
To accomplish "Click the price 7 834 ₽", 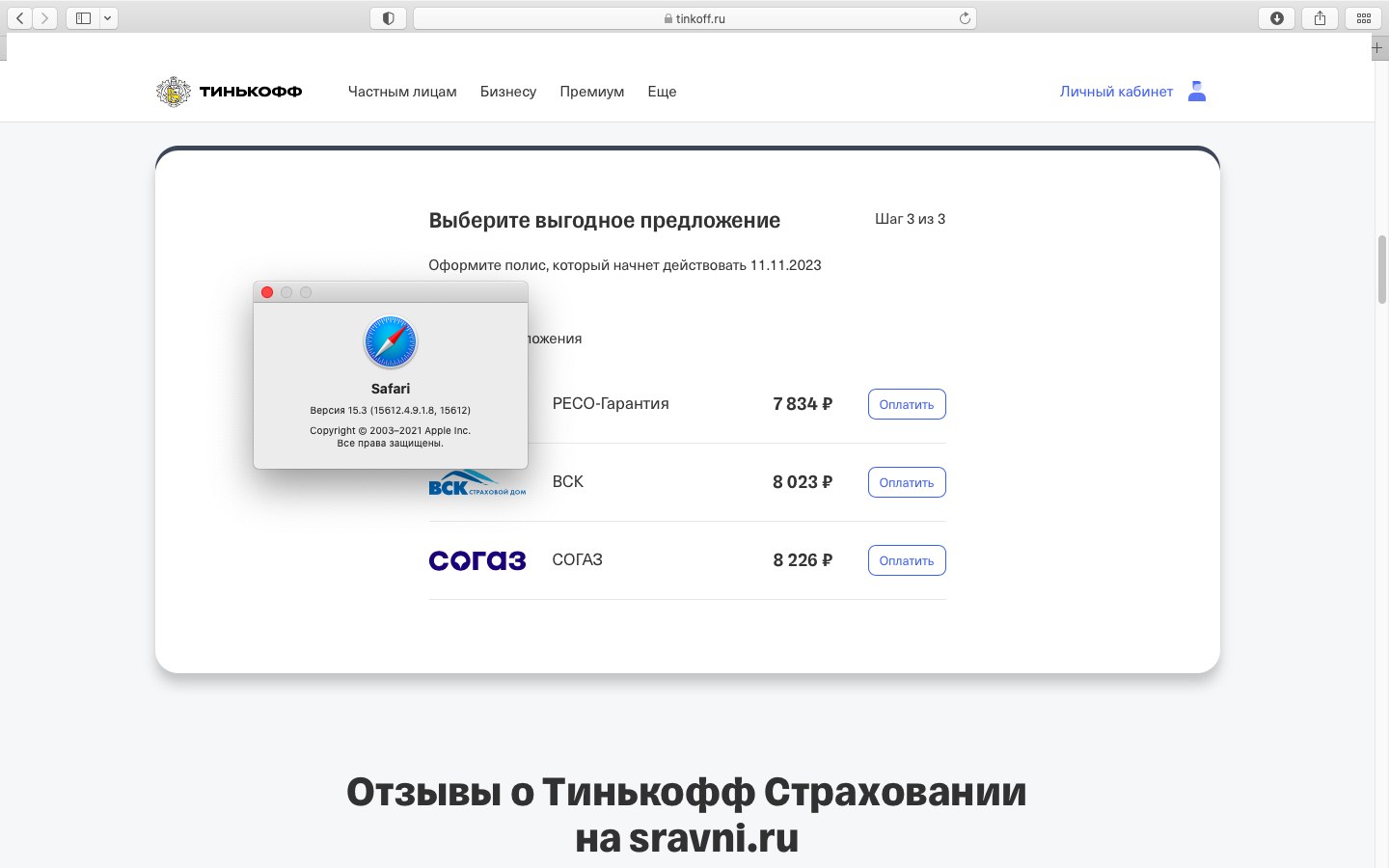I will [x=803, y=404].
